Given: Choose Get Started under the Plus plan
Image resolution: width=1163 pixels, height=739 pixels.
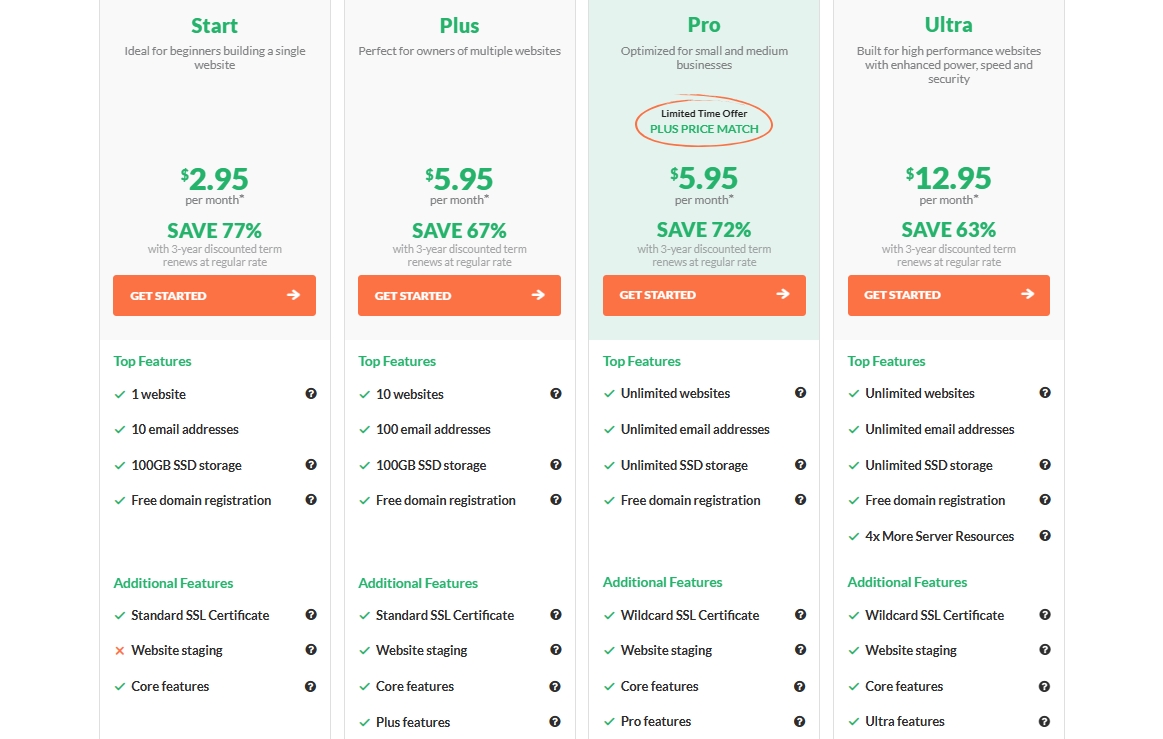Looking at the screenshot, I should tap(459, 296).
